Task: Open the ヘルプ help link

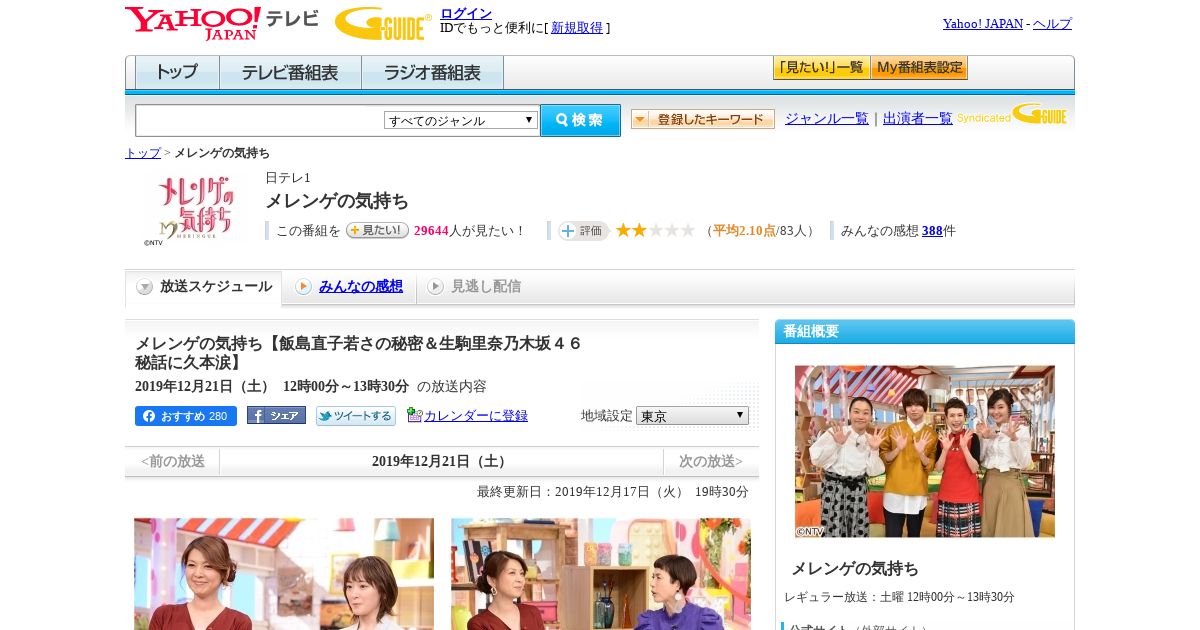Action: 1052,24
